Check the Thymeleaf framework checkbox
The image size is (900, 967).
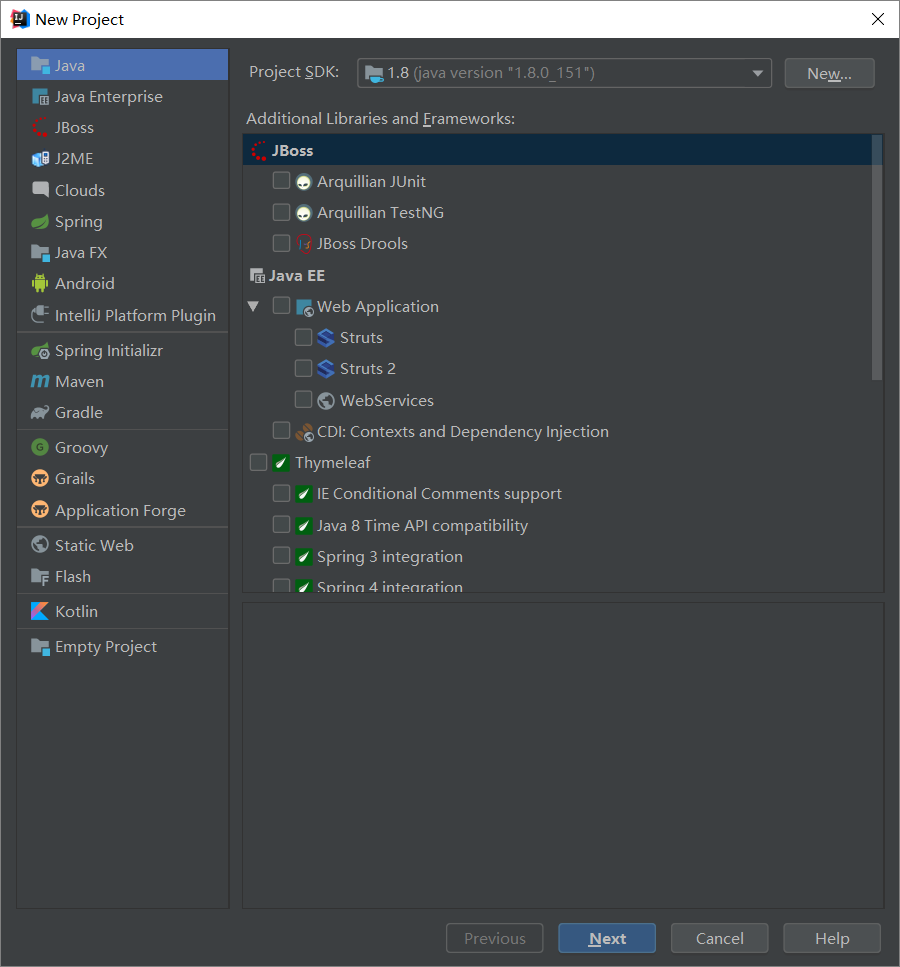258,462
